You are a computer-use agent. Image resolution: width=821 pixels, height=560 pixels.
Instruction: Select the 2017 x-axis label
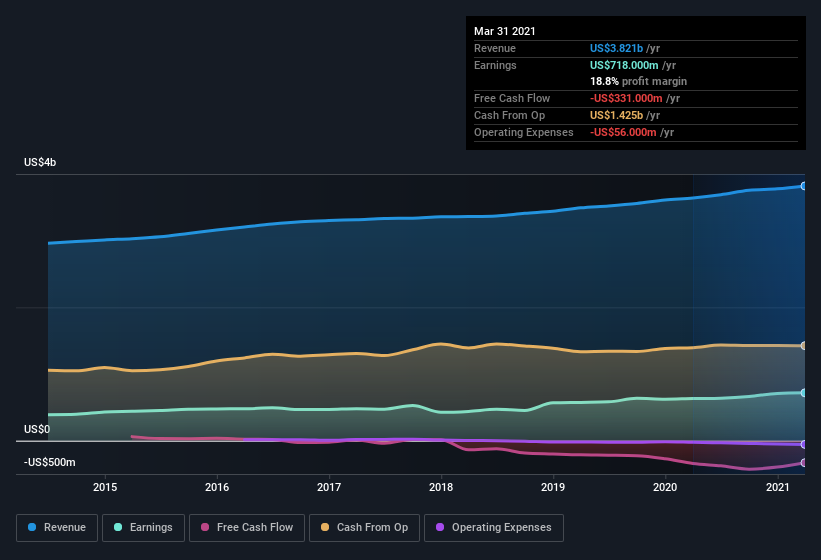[329, 487]
